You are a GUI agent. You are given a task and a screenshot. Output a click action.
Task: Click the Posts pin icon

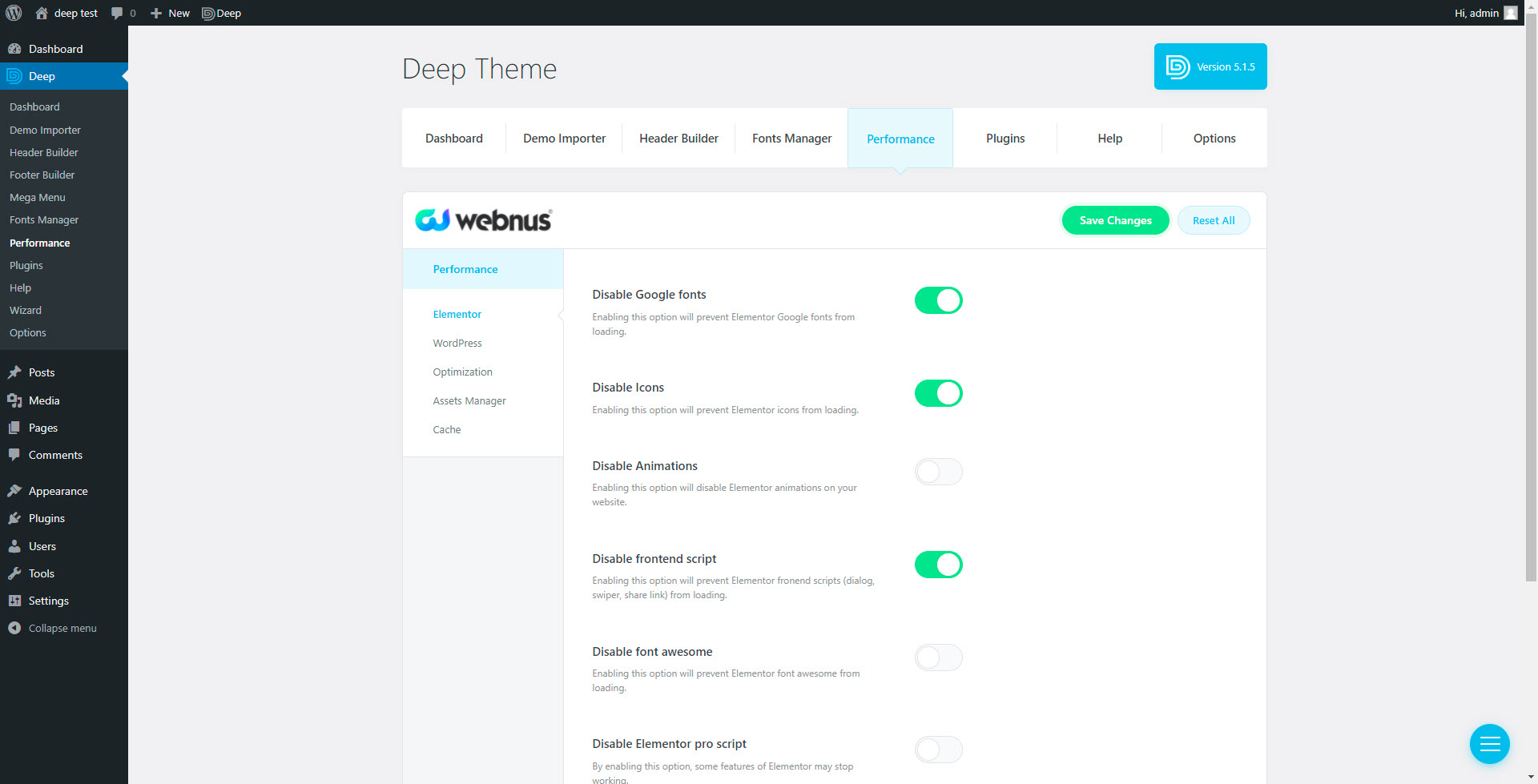[14, 372]
